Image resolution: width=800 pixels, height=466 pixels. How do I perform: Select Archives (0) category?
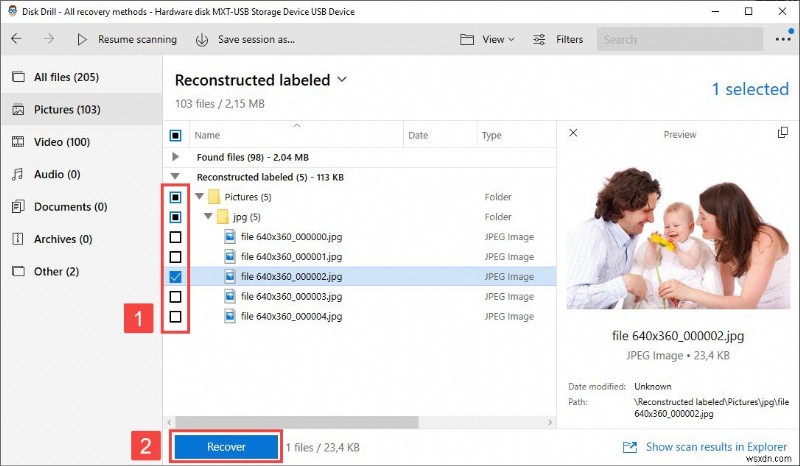pyautogui.click(x=82, y=239)
